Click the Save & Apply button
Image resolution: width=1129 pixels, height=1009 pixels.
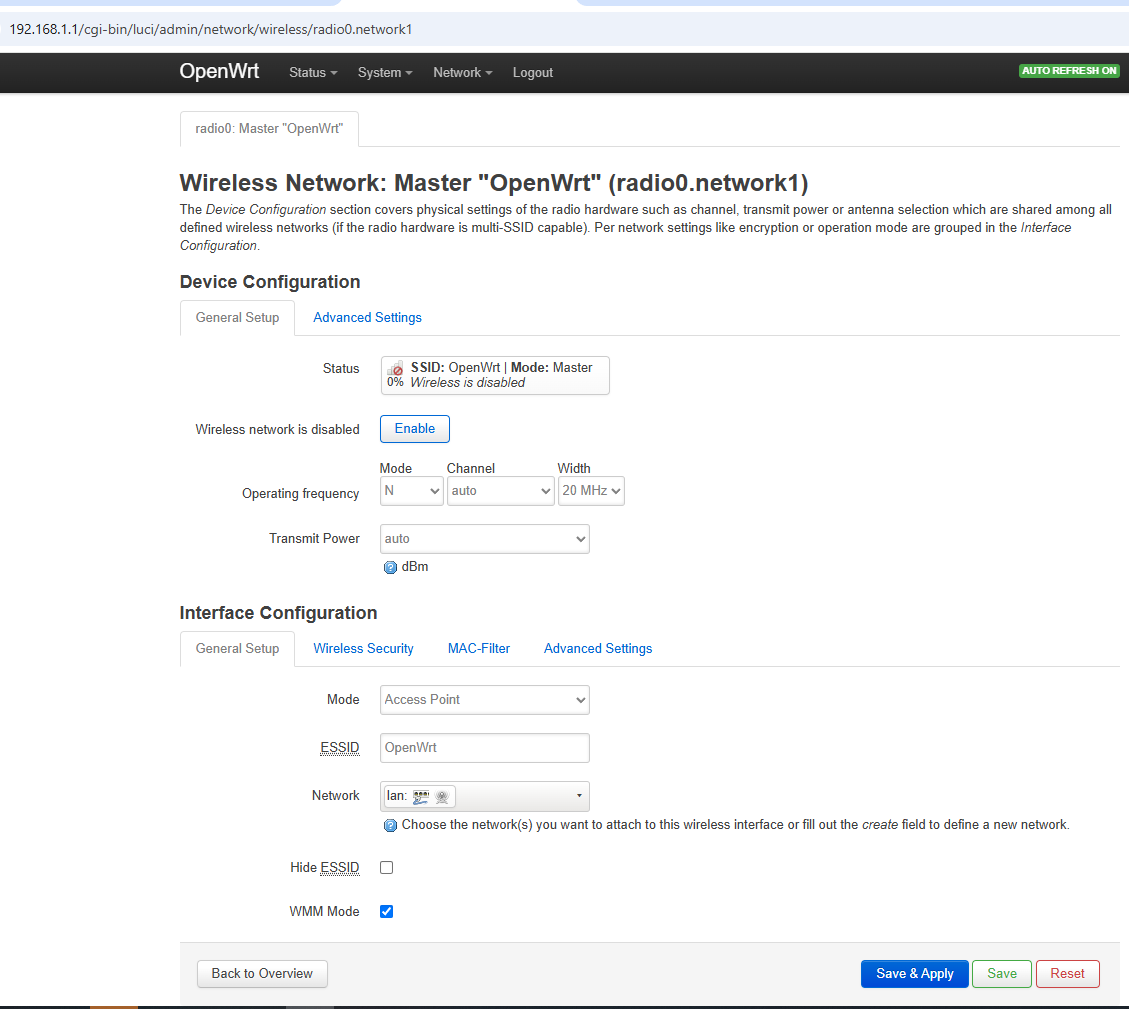(x=914, y=974)
